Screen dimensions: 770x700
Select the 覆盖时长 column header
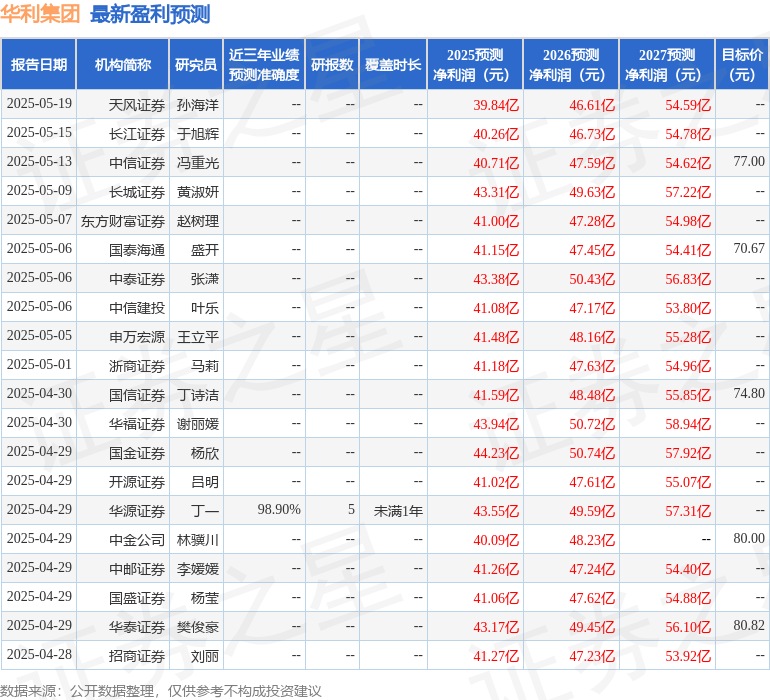(393, 64)
